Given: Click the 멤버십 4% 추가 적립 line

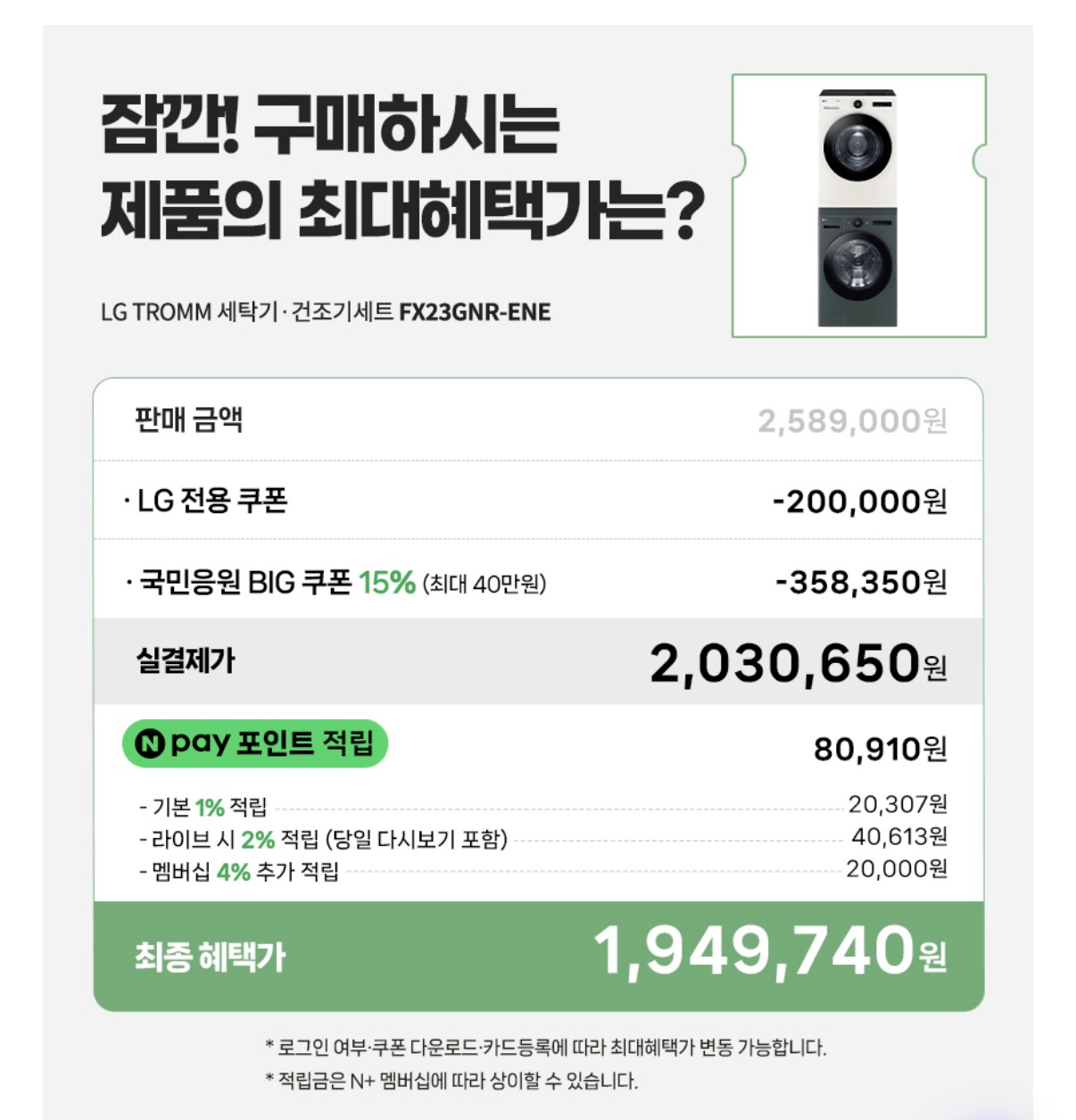Looking at the screenshot, I should click(x=542, y=870).
